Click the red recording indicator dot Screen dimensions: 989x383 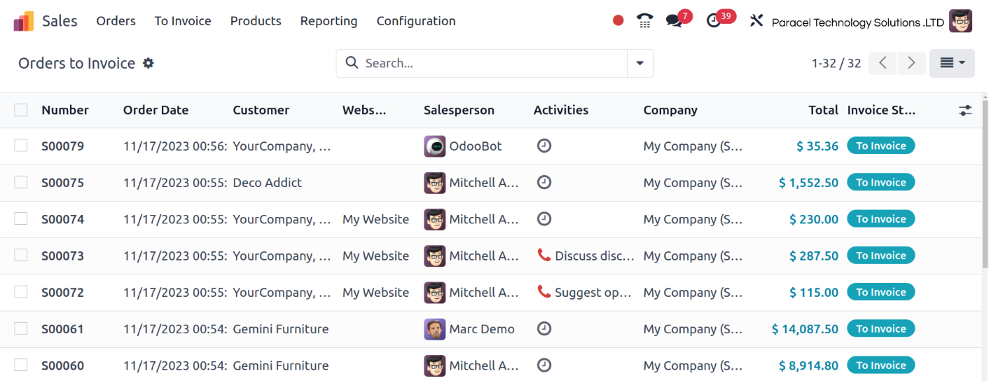[618, 21]
